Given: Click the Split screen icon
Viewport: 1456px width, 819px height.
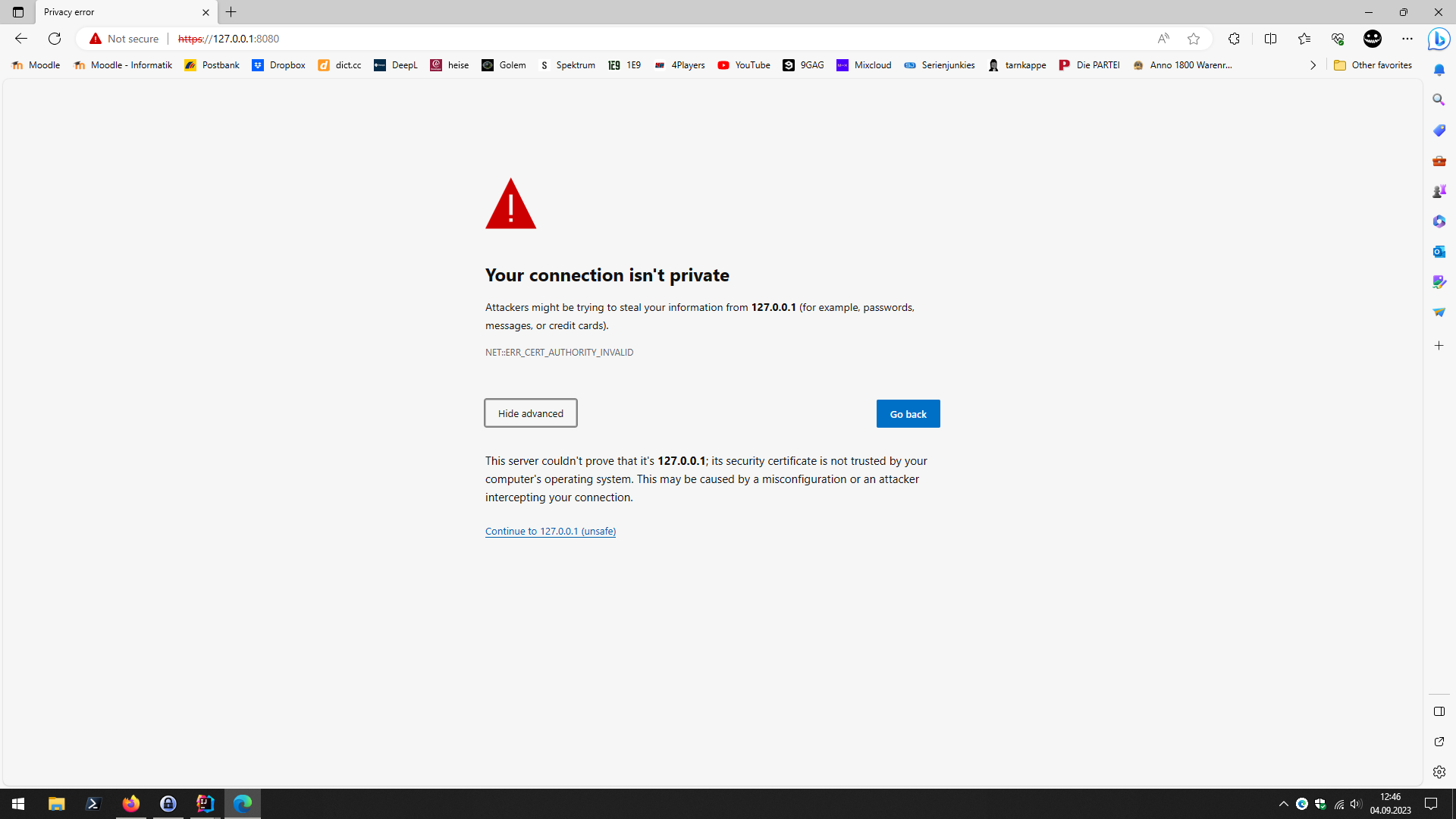Looking at the screenshot, I should [1270, 39].
